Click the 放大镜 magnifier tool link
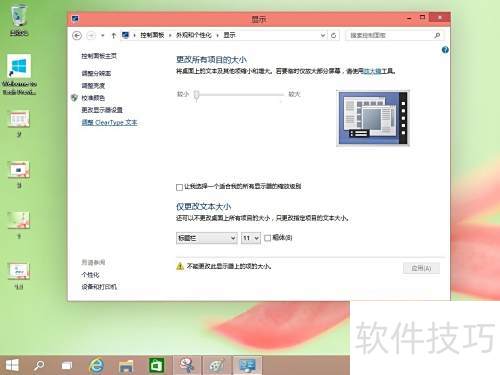The image size is (500, 375). 372,71
